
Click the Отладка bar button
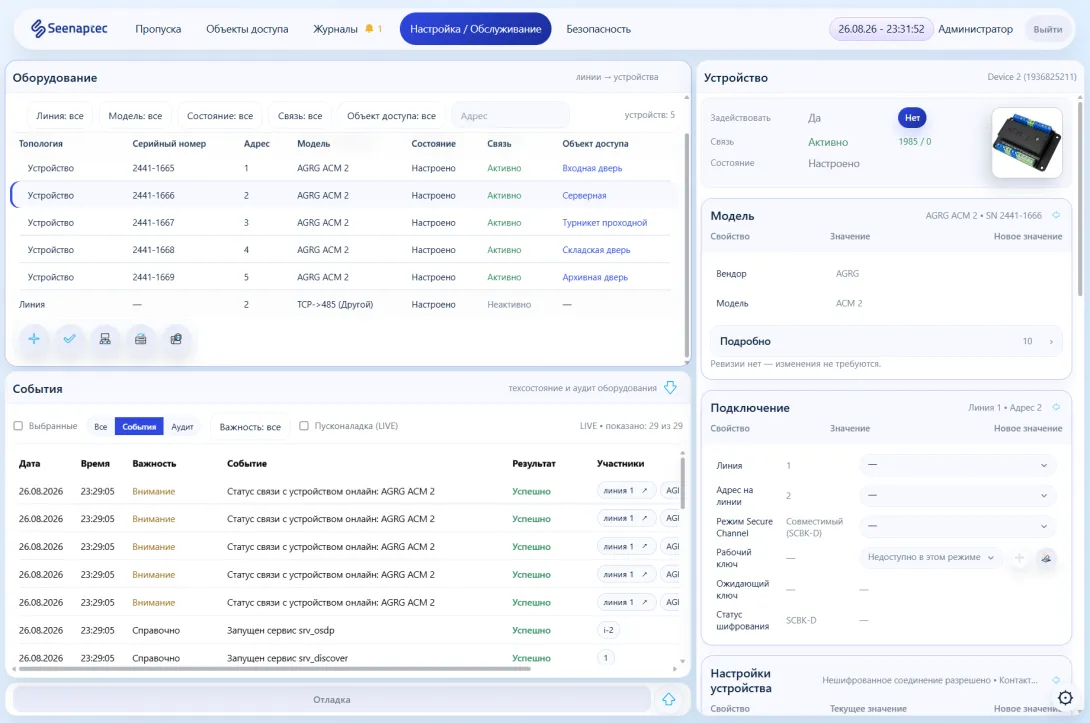332,699
